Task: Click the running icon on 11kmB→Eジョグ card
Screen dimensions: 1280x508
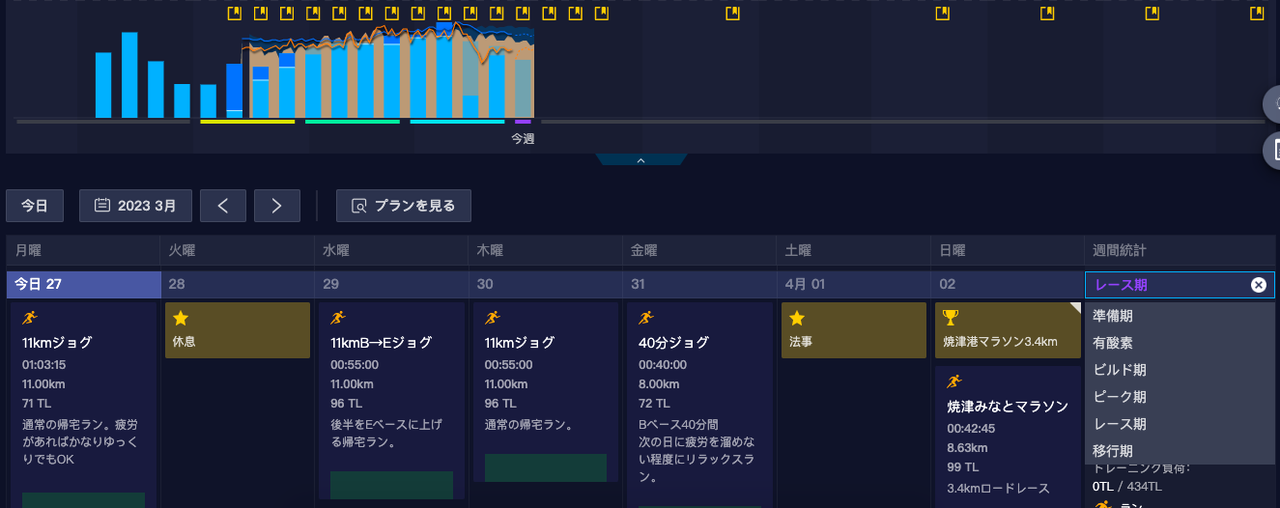Action: pos(338,318)
